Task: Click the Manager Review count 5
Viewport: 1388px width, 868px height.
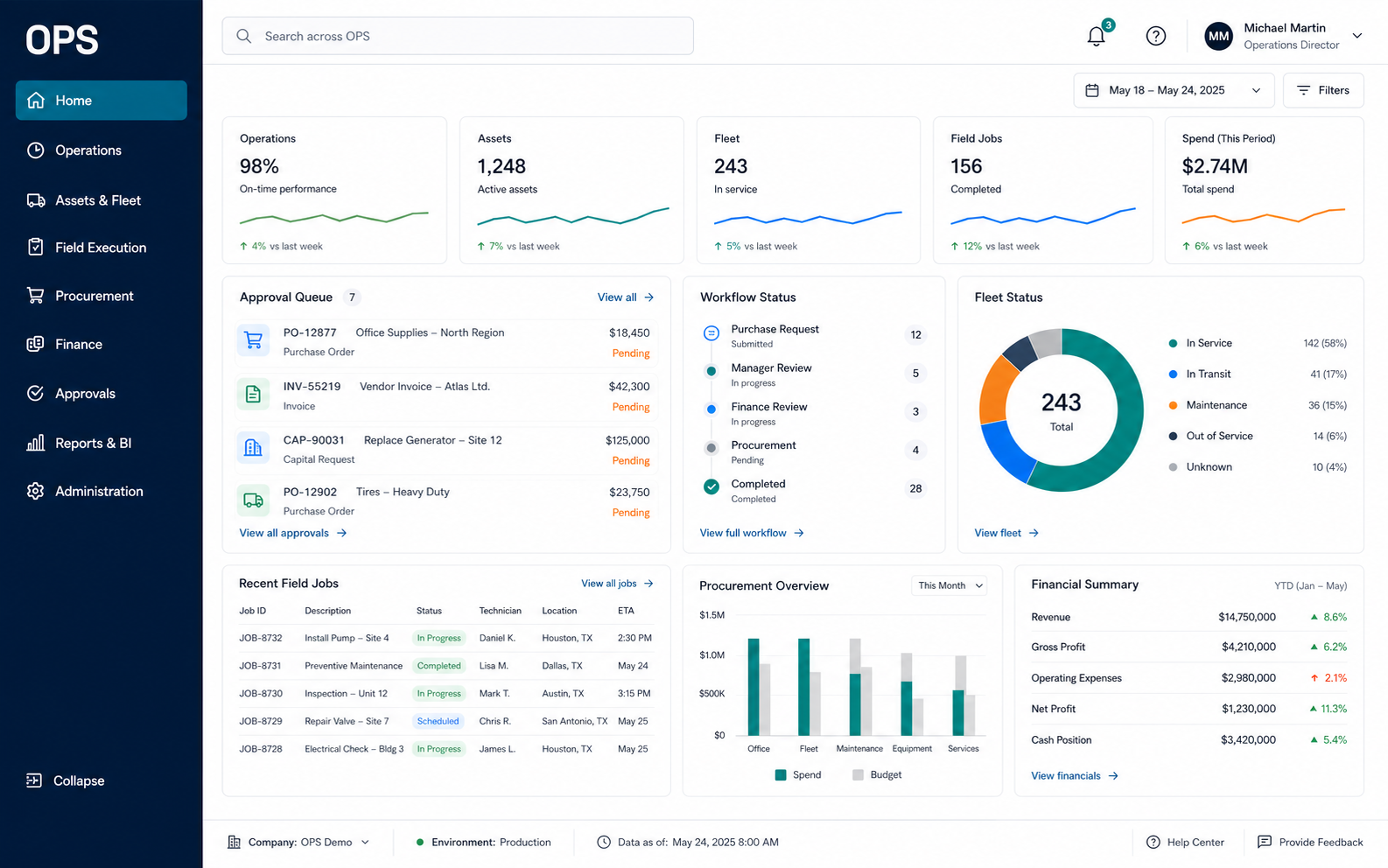Action: click(x=915, y=374)
